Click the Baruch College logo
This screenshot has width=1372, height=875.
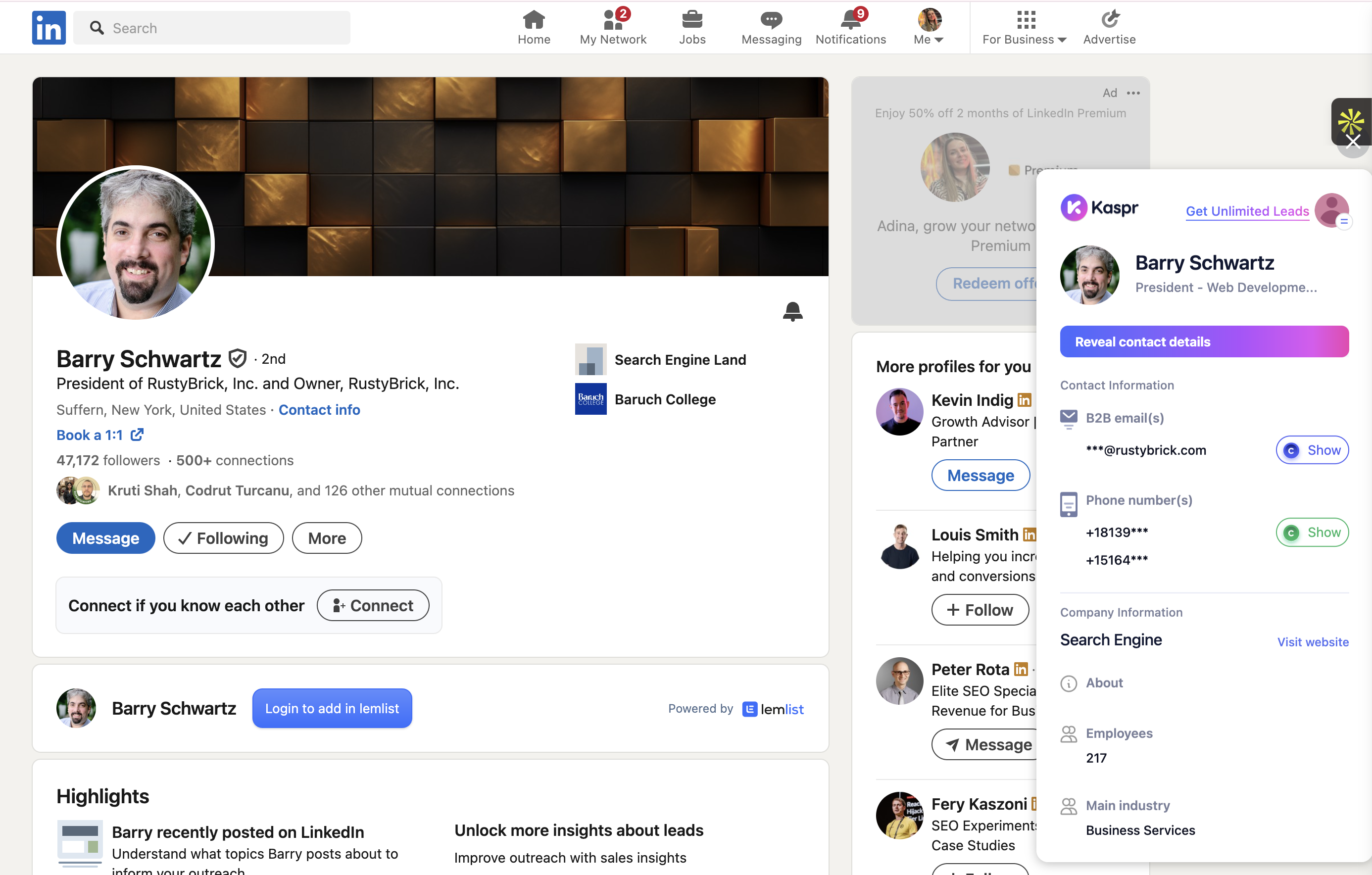(590, 399)
